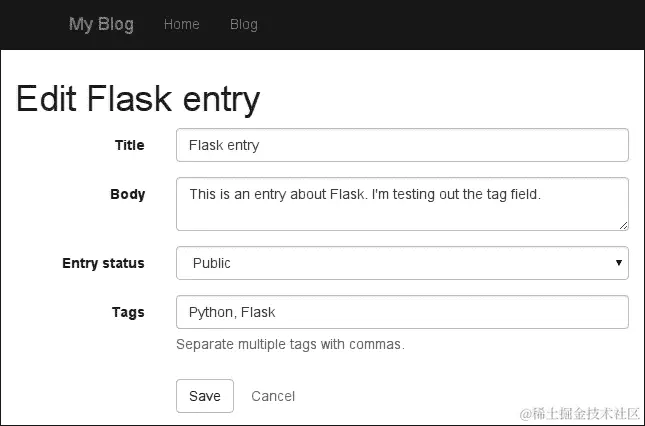This screenshot has height=426, width=645.
Task: Click inside the Body text area
Action: 401,205
